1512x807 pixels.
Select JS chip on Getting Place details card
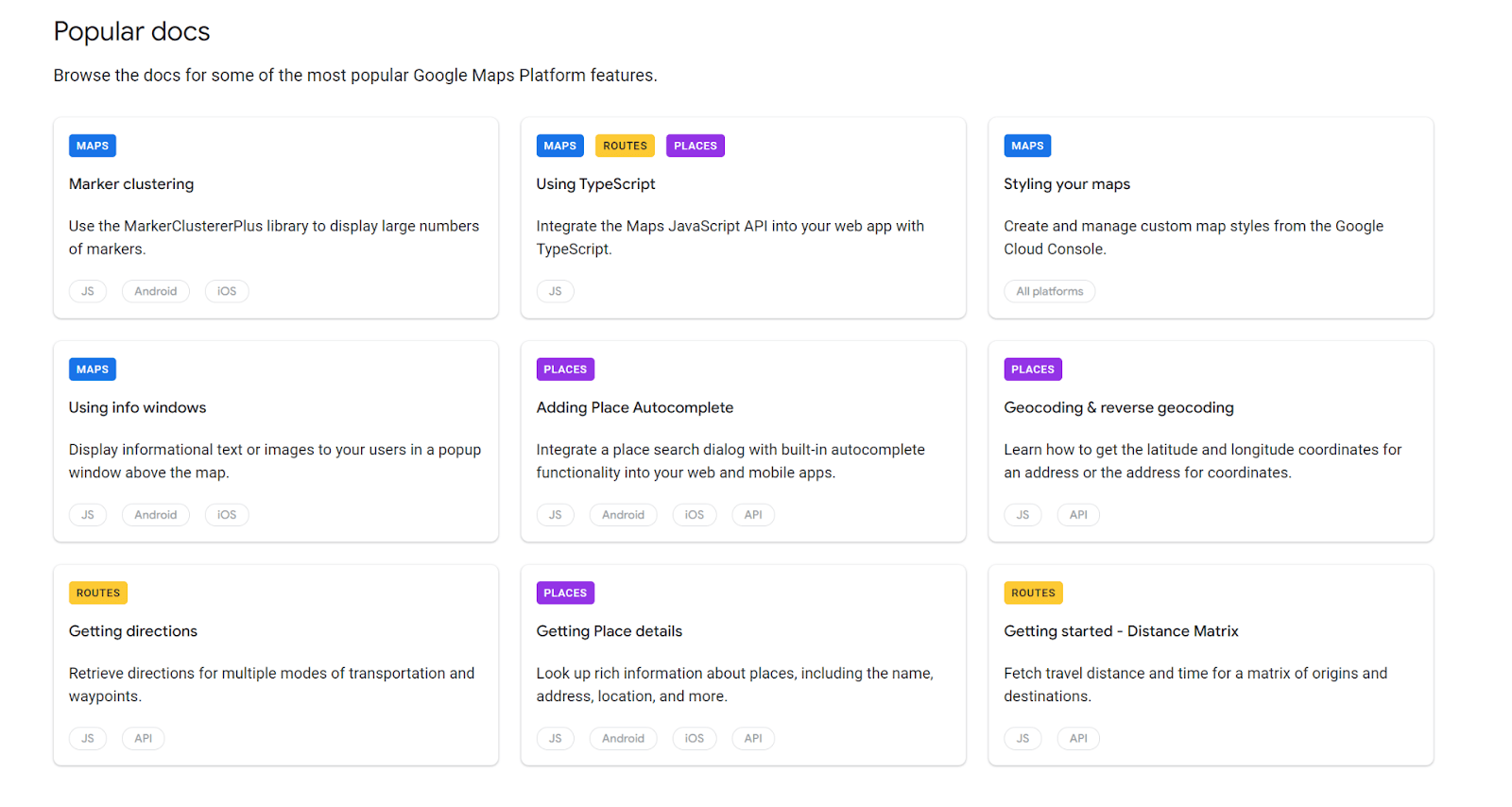pos(555,738)
